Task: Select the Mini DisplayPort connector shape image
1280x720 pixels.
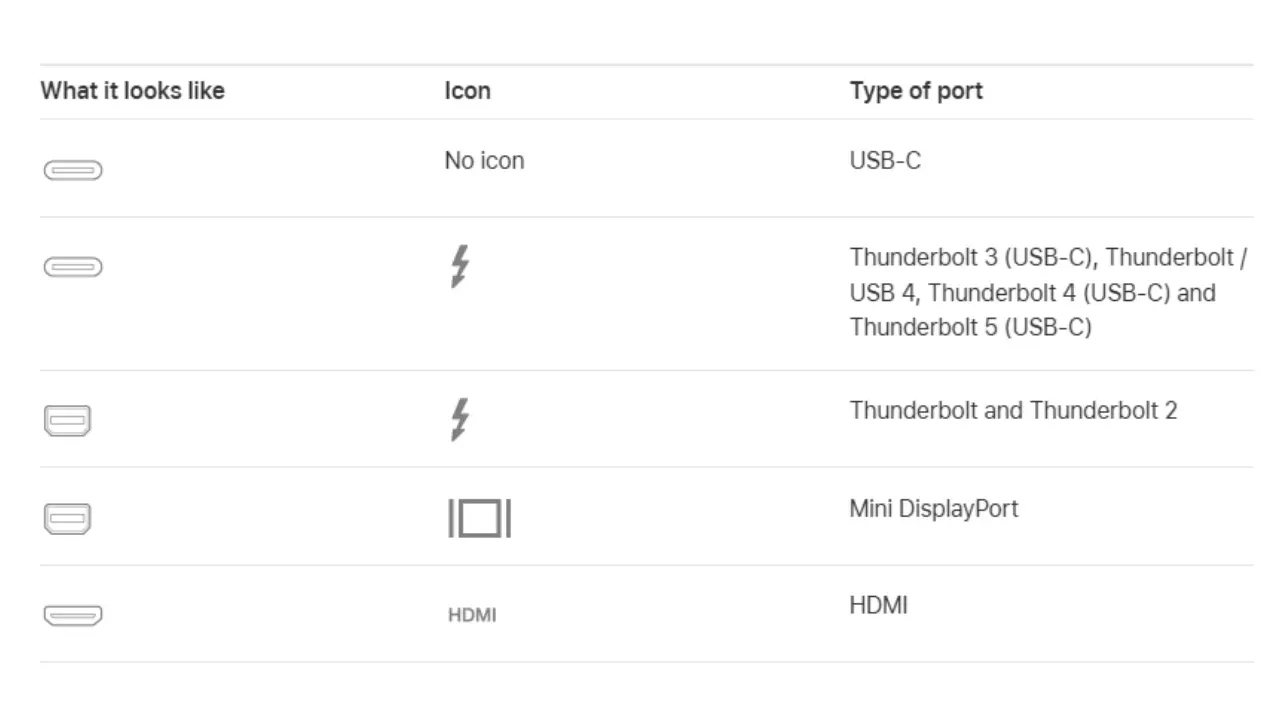Action: 68,519
